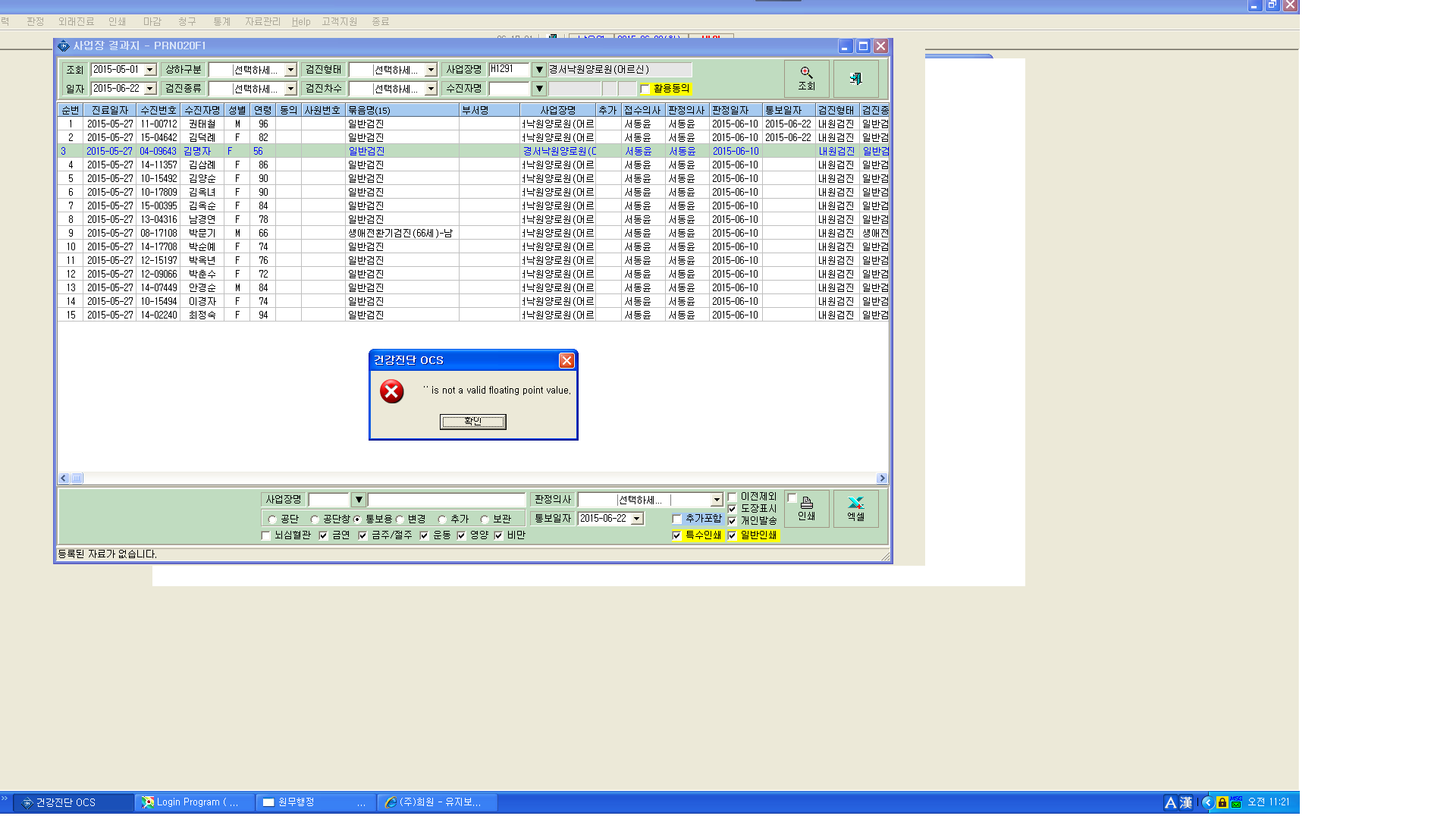The image size is (1456, 819).
Task: Click the red error icon in dialog
Action: [392, 391]
